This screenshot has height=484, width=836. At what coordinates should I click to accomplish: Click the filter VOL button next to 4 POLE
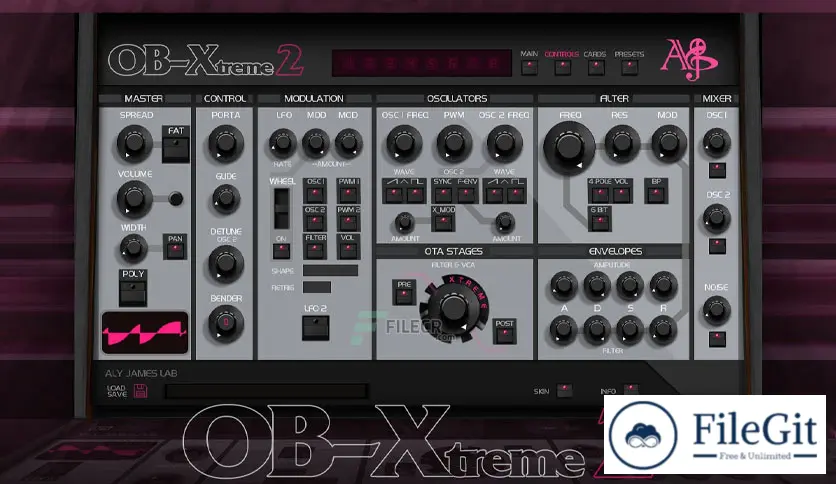pos(622,195)
